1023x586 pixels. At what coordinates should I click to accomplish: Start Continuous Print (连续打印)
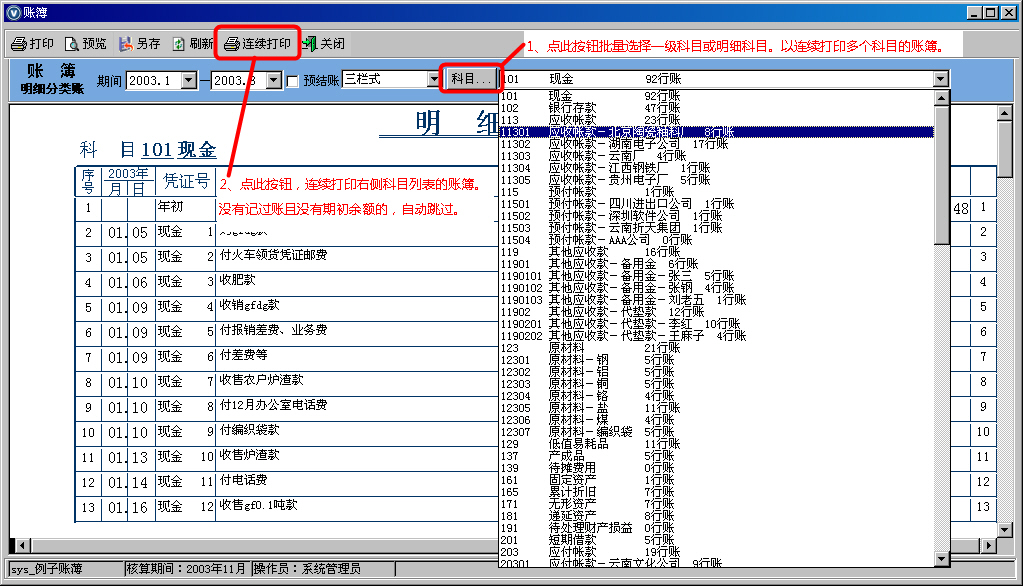tap(257, 44)
